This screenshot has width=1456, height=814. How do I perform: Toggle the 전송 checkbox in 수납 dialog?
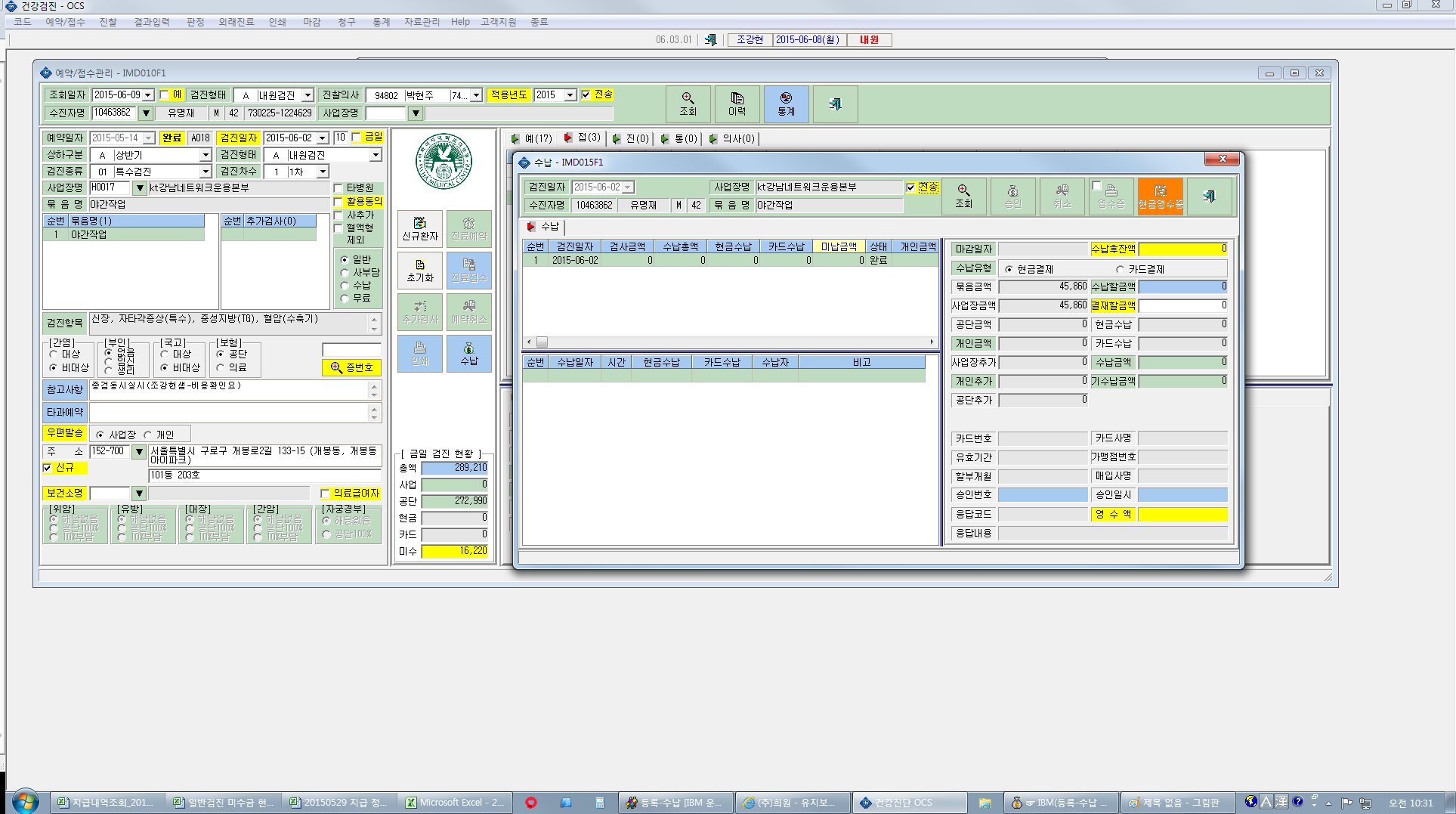pyautogui.click(x=910, y=187)
